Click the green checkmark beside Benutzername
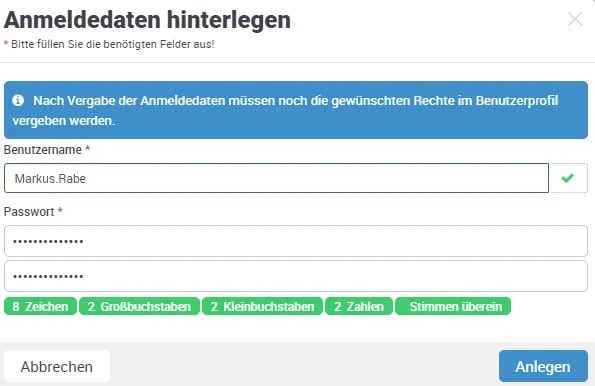 point(568,178)
